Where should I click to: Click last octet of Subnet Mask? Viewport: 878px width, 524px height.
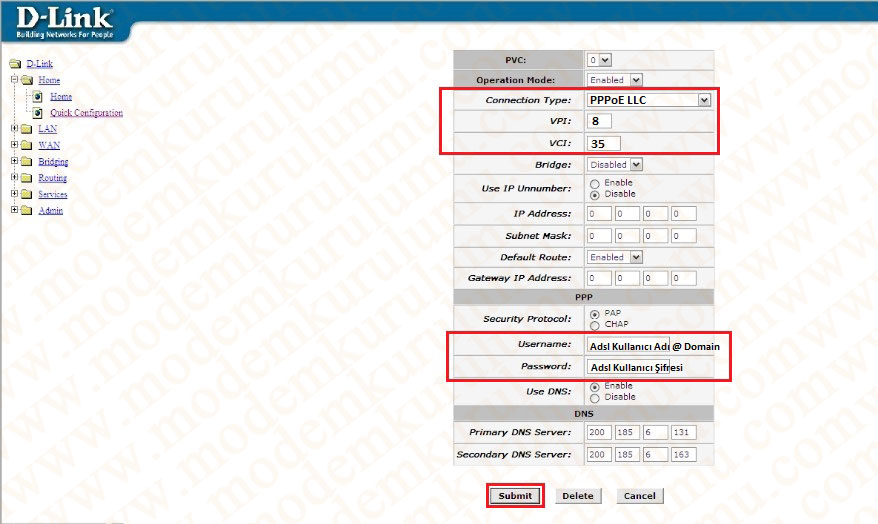(684, 236)
